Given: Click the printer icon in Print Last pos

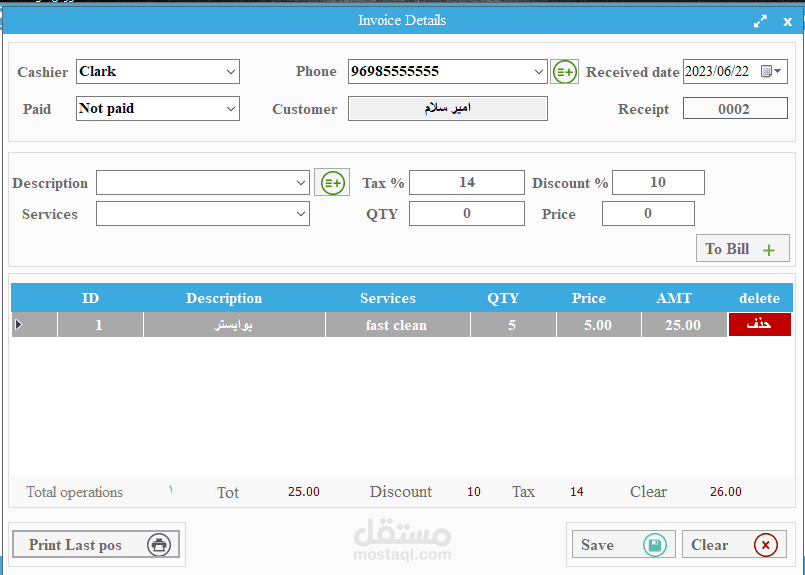Looking at the screenshot, I should point(159,545).
